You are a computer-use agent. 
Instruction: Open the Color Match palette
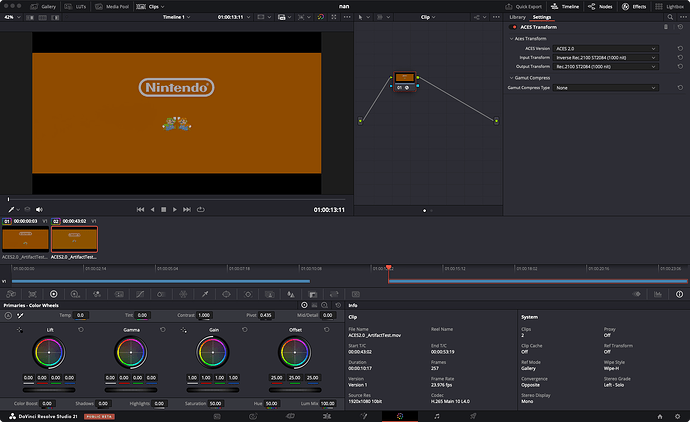[x=32, y=294]
